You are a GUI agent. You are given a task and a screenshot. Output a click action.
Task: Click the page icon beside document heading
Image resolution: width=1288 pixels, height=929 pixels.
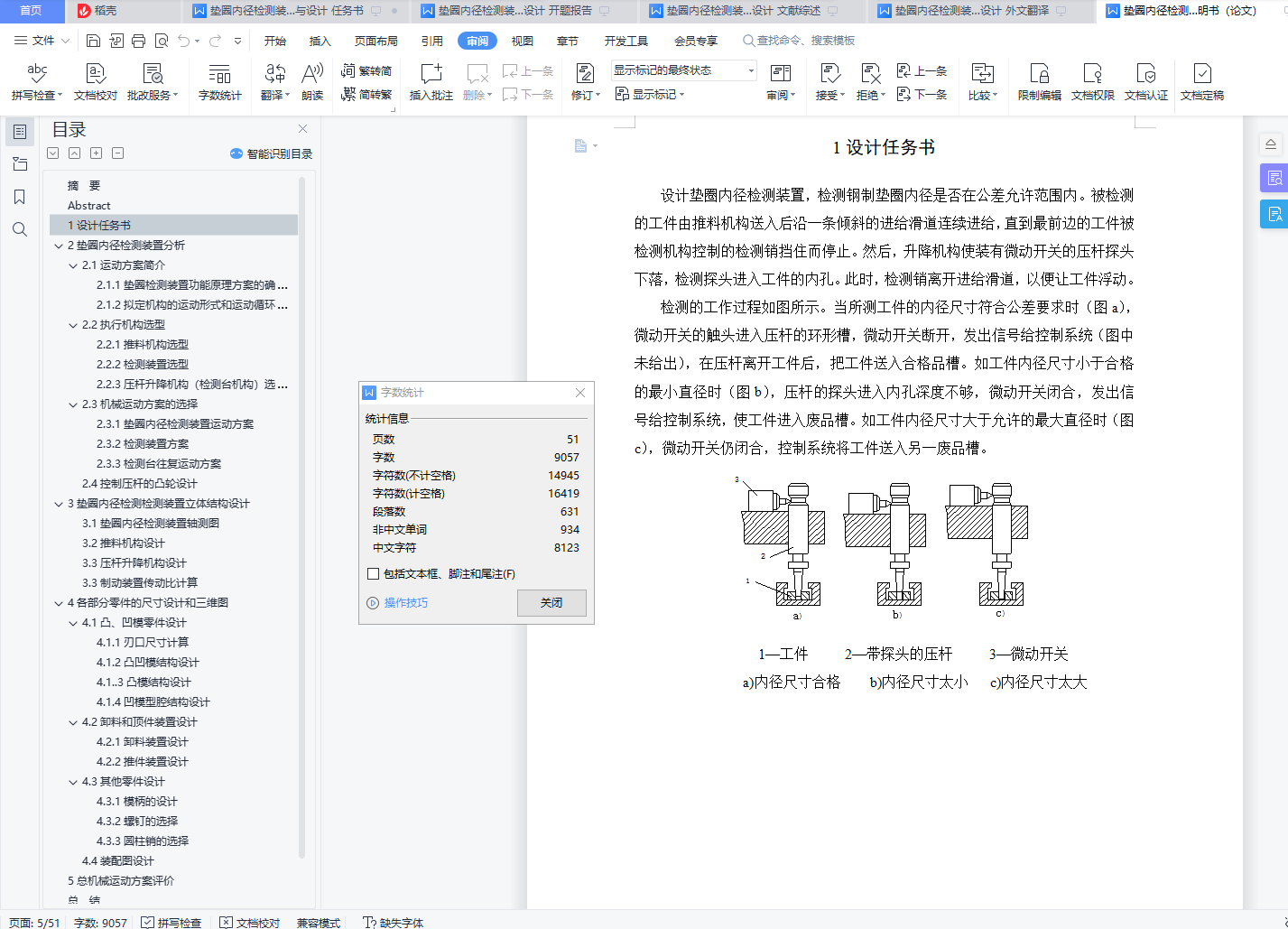[x=581, y=145]
